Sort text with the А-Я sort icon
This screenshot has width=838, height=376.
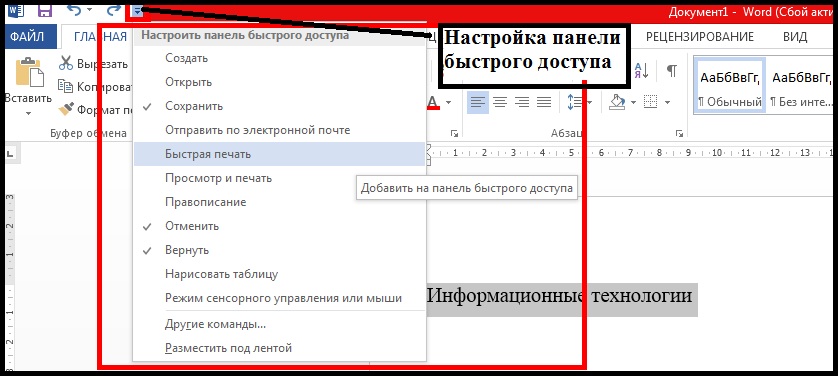pos(640,69)
